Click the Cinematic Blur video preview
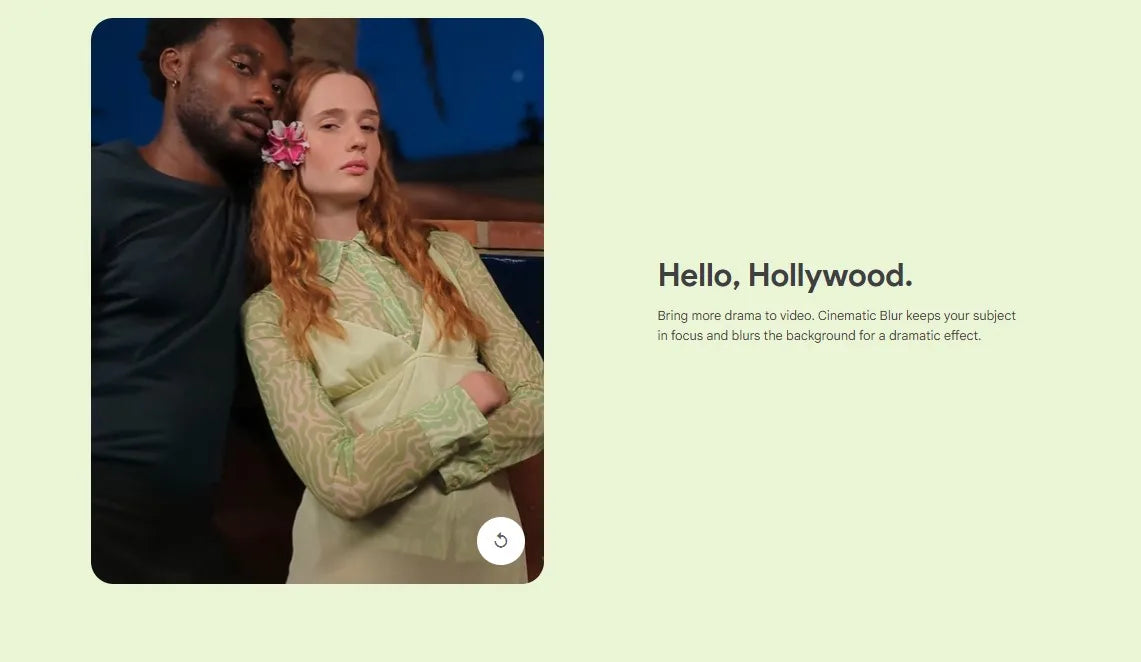Image resolution: width=1141 pixels, height=662 pixels. [x=317, y=300]
